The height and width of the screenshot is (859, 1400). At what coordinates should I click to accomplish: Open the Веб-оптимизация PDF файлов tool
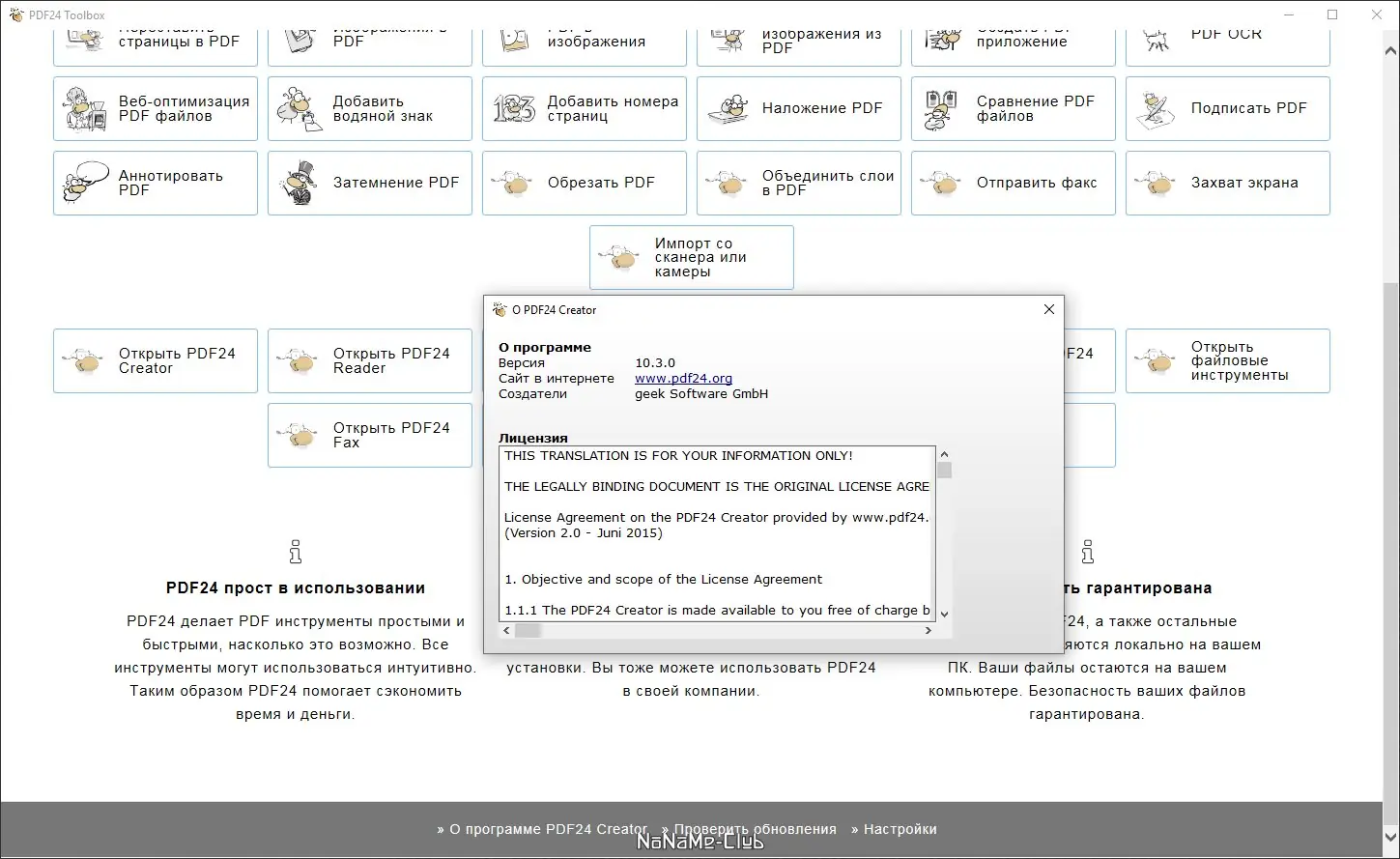coord(156,109)
